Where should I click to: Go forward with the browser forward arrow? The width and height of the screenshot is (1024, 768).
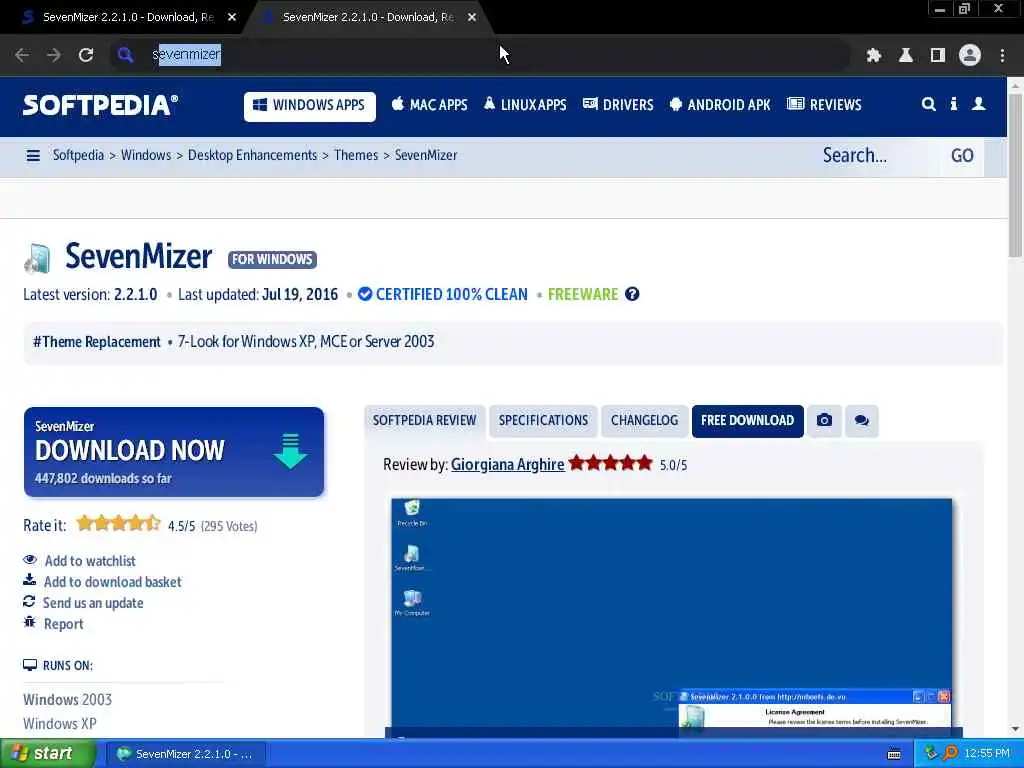point(54,55)
